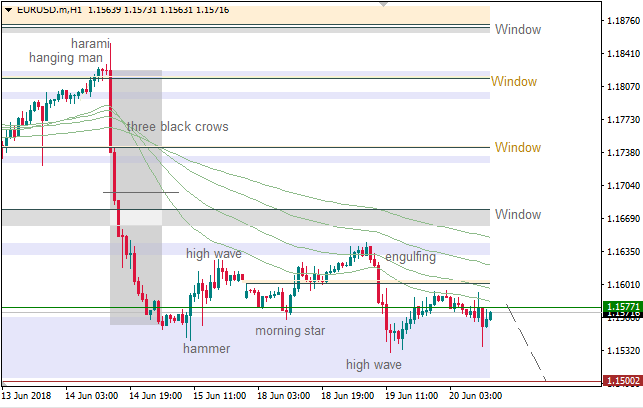Click the engulfing pattern label
This screenshot has height=408, width=643.
click(410, 257)
